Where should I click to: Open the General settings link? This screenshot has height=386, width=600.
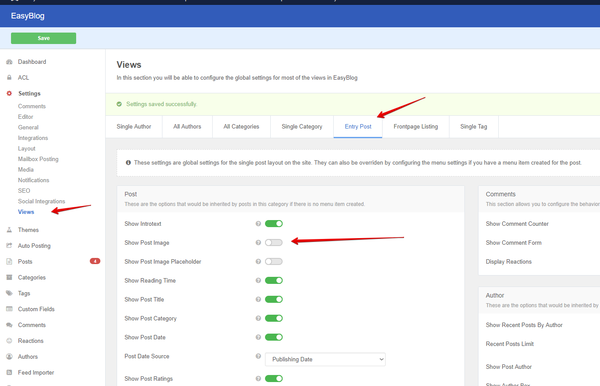click(28, 127)
